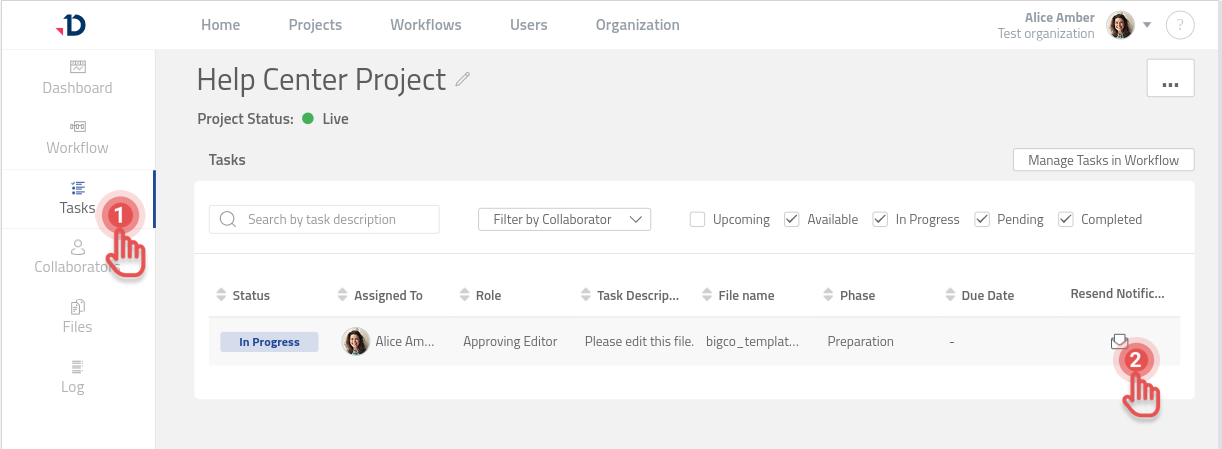Click the app logo in top-left
Viewport: 1222px width, 449px height.
[71, 25]
